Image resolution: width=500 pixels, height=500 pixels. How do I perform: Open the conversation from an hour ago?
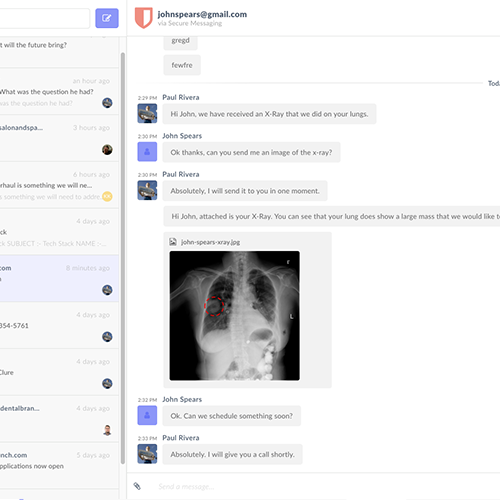coord(59,92)
